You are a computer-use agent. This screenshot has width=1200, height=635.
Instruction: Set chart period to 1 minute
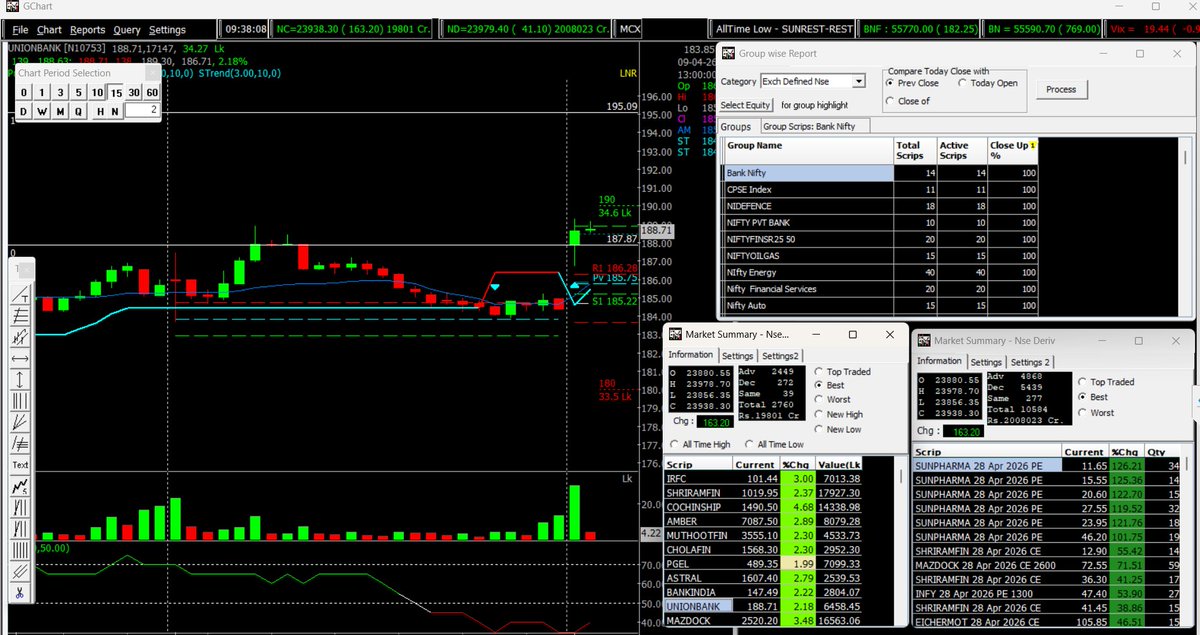(40, 93)
